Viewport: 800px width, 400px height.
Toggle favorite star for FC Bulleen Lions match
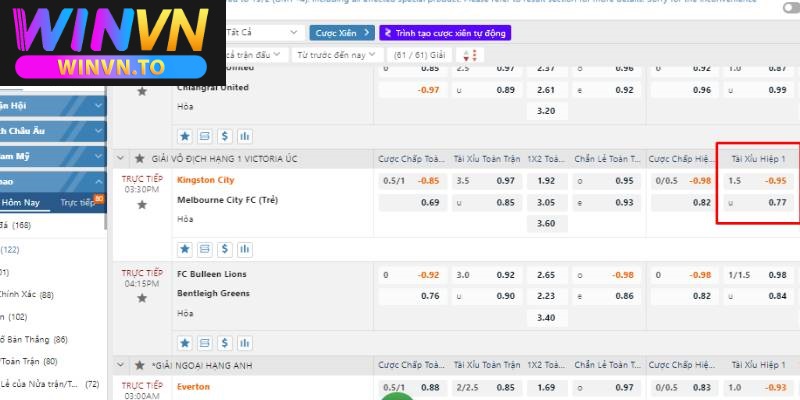coord(142,297)
